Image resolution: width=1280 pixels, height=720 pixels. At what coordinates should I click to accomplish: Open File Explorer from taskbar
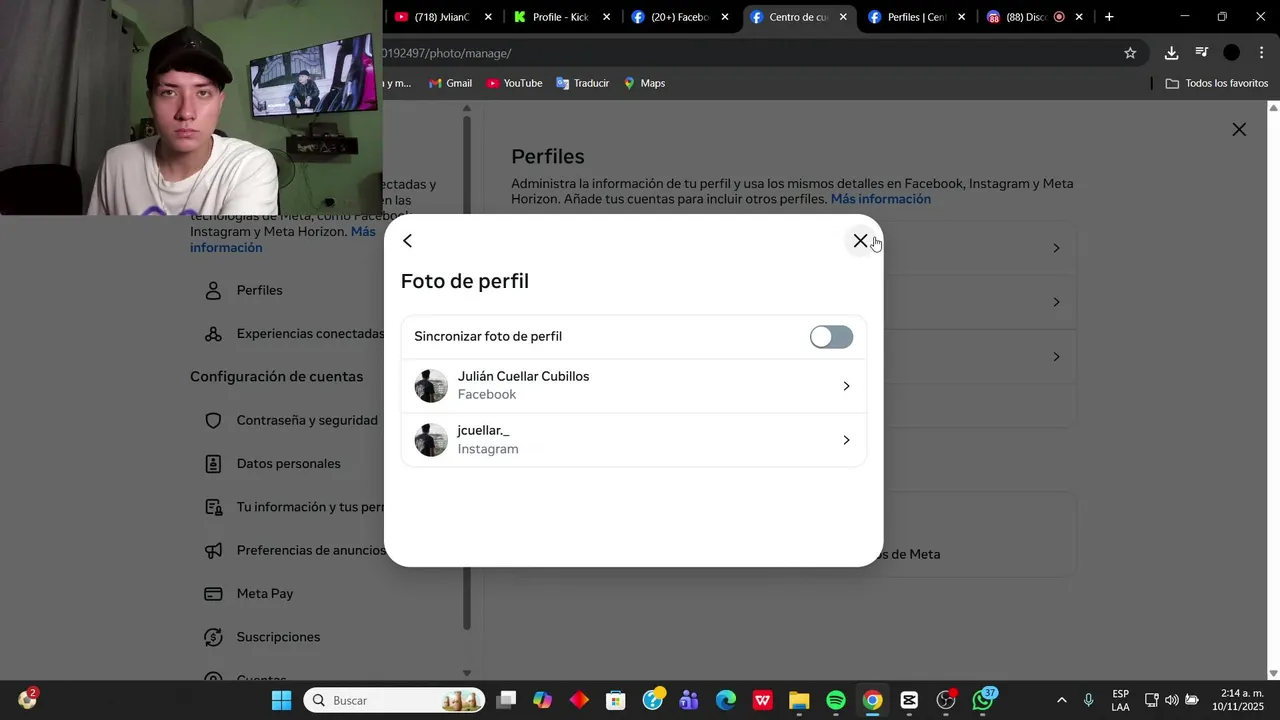pos(799,700)
